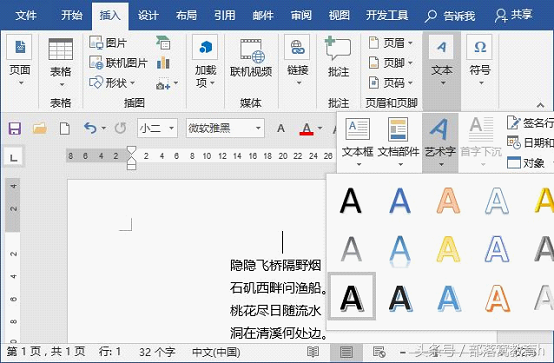Open the font size box 小二
Viewport: 554px width, 363px height.
point(157,128)
